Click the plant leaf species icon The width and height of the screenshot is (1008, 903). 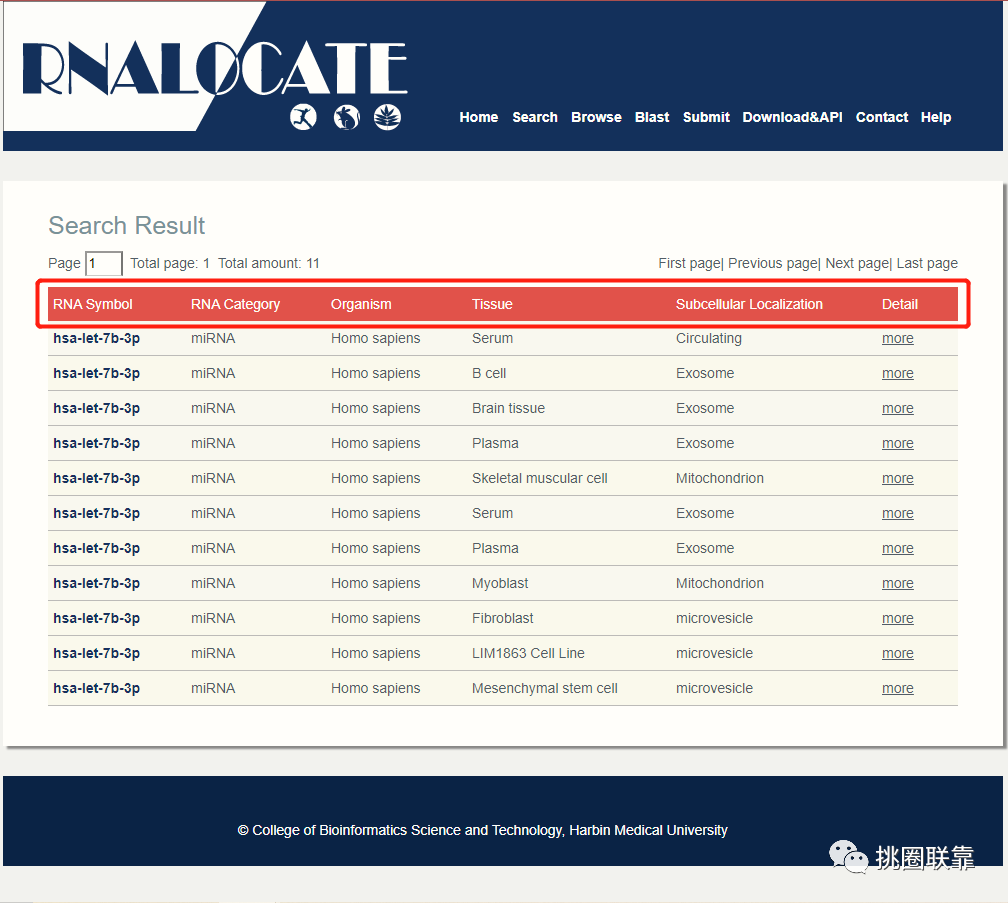point(388,117)
